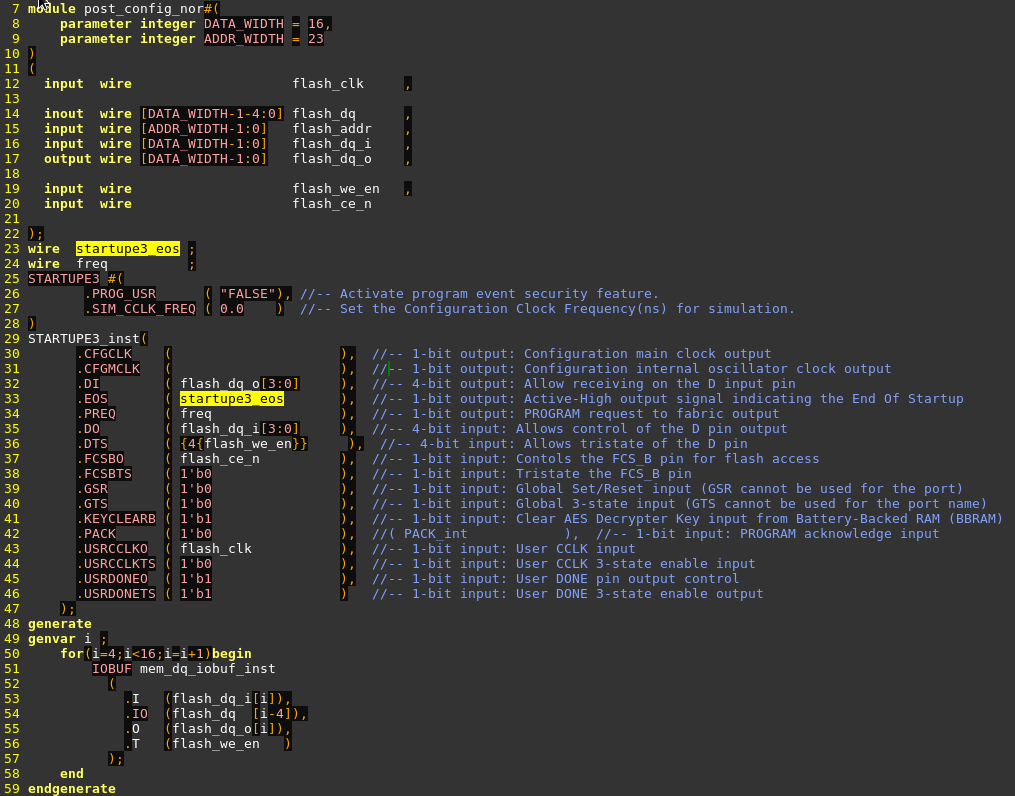This screenshot has width=1015, height=796.
Task: Click "begin" keyword on line 50
Action: [x=232, y=654]
